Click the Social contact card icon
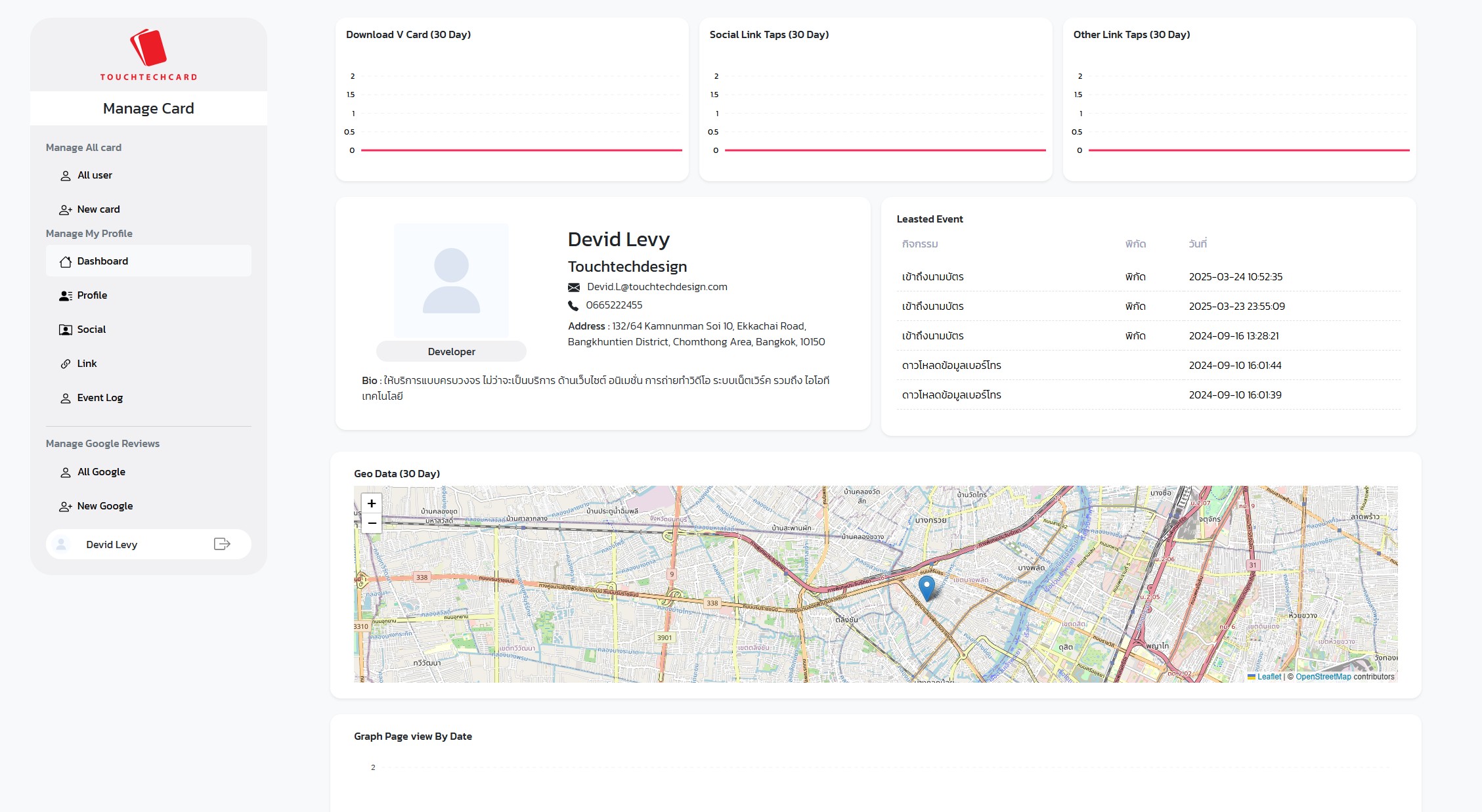This screenshot has width=1482, height=812. [x=66, y=330]
